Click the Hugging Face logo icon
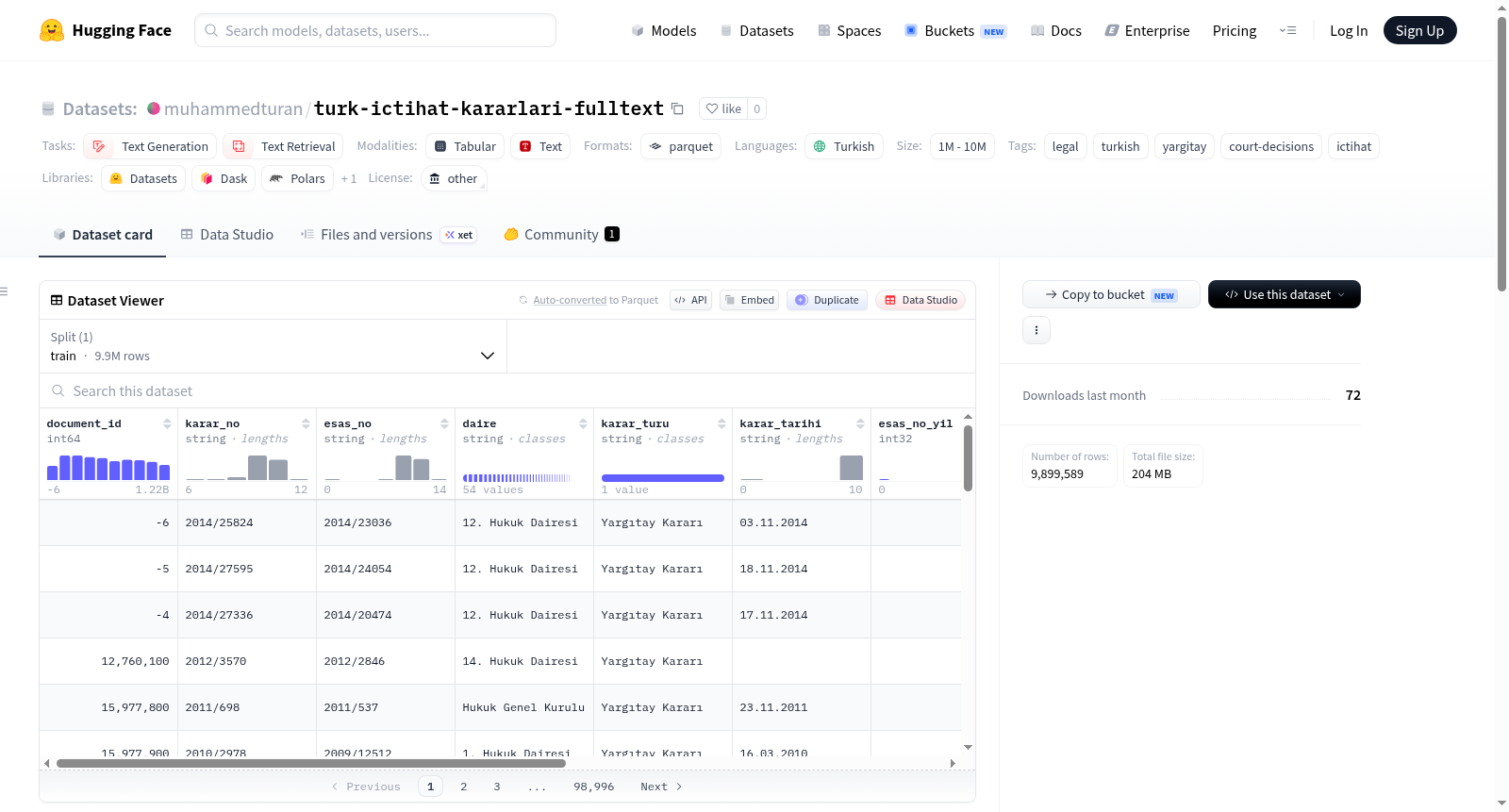Image resolution: width=1509 pixels, height=812 pixels. (52, 30)
